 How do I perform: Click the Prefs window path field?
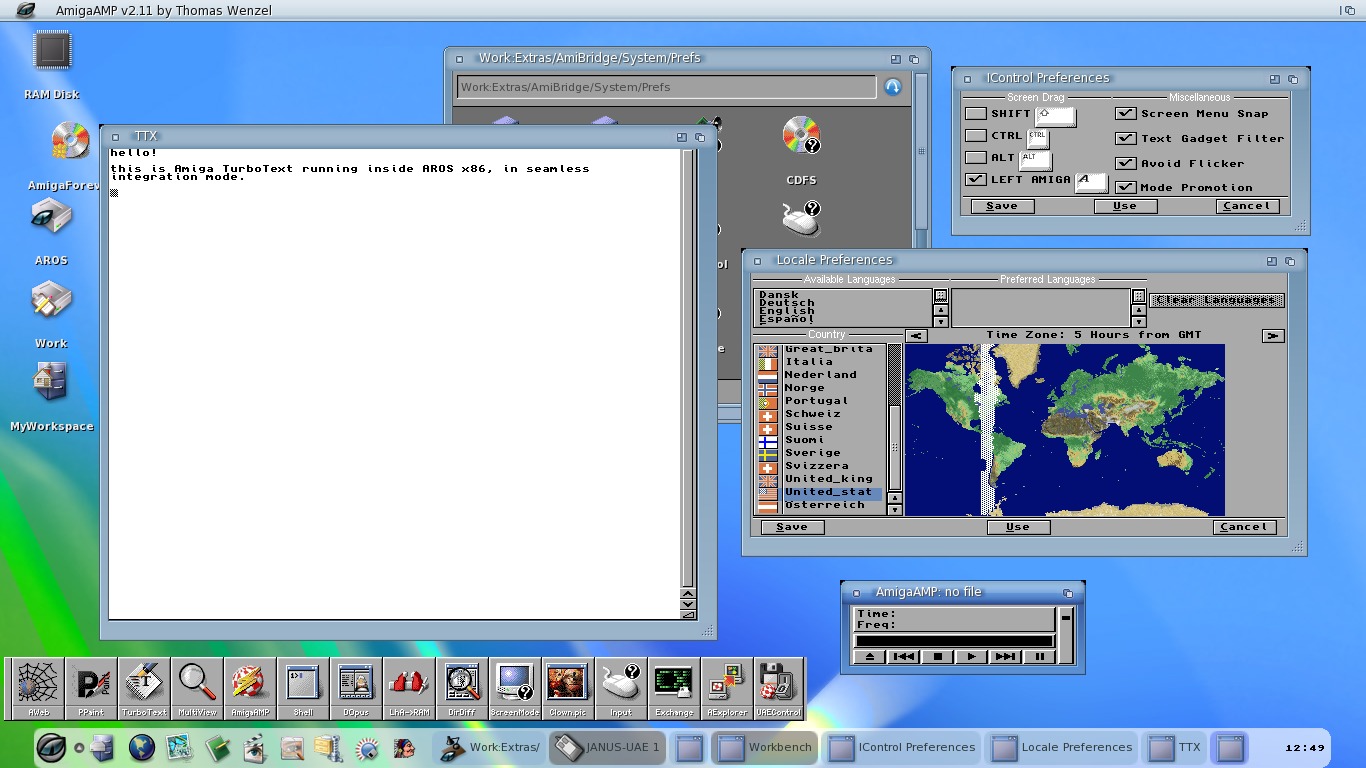point(666,87)
